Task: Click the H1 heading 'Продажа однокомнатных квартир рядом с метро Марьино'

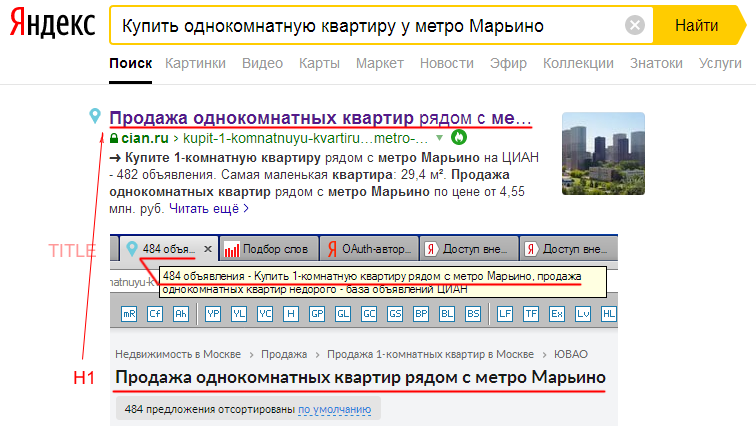Action: click(360, 377)
